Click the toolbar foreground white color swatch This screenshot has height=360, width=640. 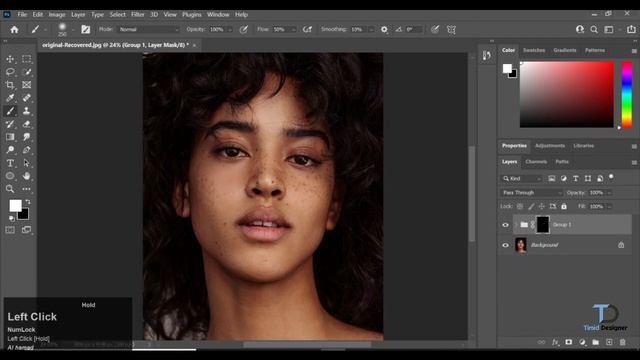click(15, 205)
